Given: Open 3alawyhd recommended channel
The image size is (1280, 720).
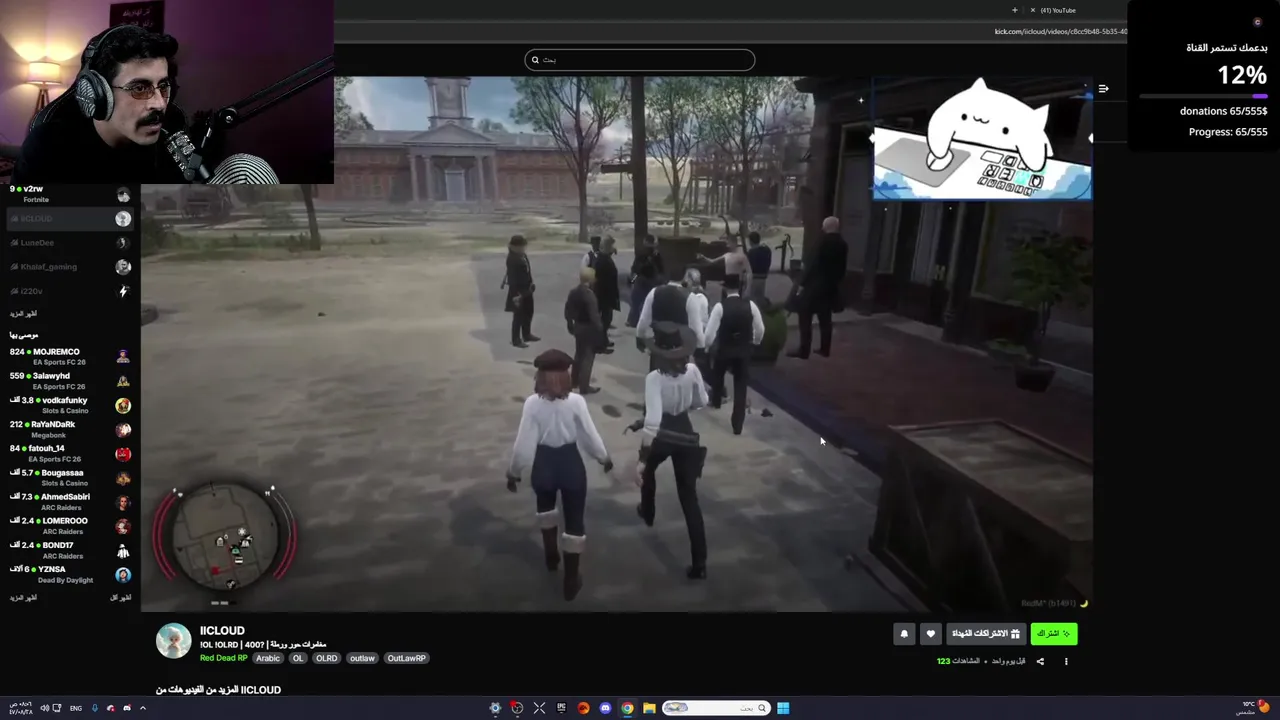Looking at the screenshot, I should (x=70, y=381).
